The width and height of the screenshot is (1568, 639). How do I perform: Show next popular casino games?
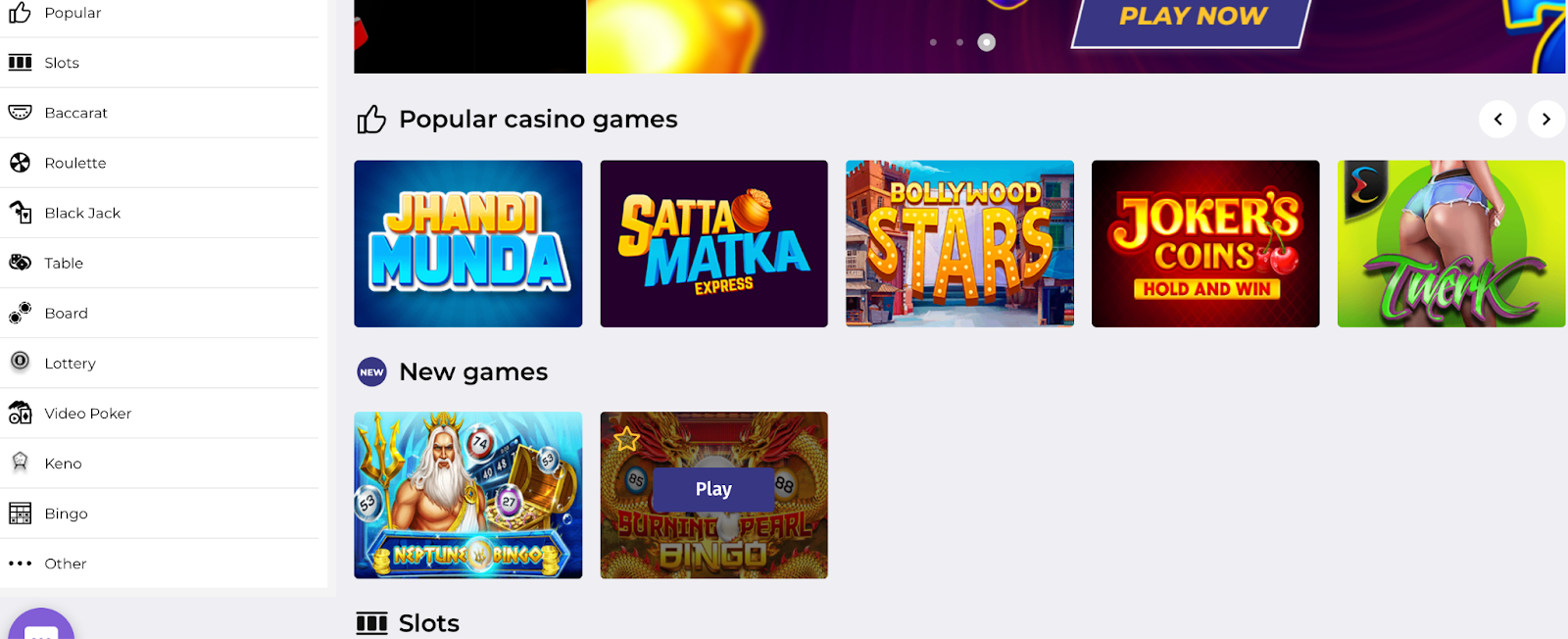click(1546, 120)
